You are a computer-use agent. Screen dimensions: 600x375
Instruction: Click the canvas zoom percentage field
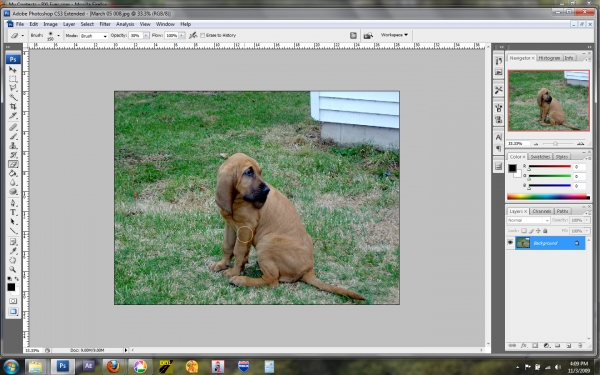(x=33, y=350)
